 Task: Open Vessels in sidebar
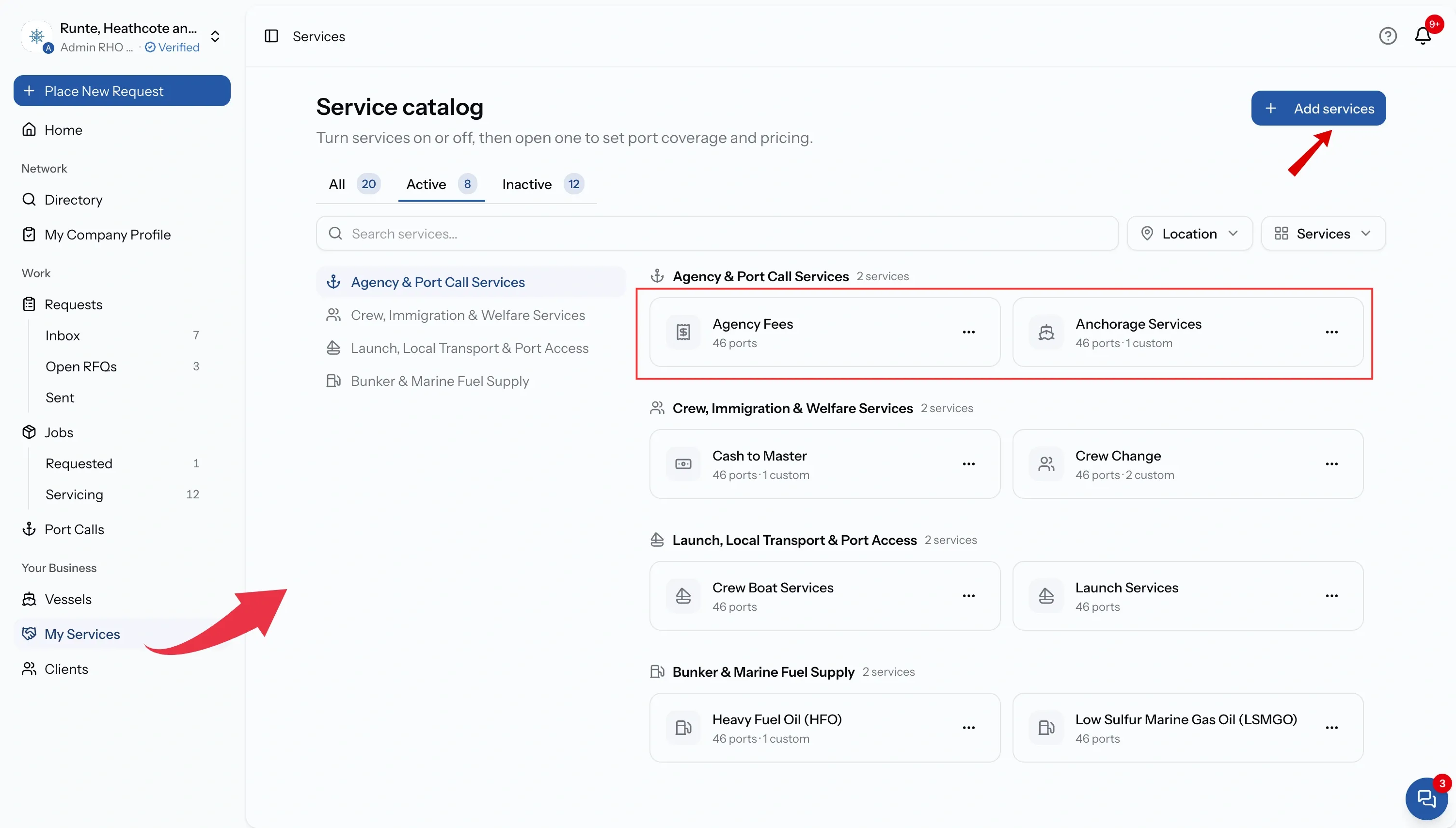point(122,599)
